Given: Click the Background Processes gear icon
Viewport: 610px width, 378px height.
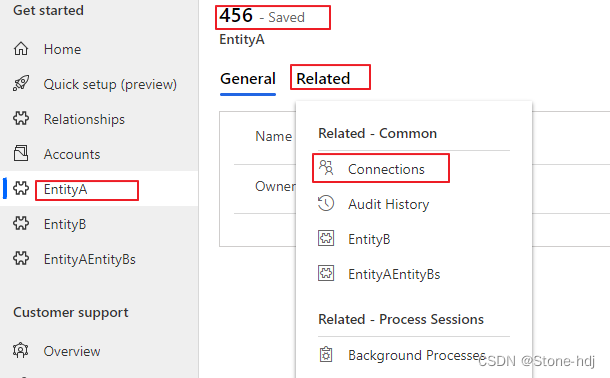Looking at the screenshot, I should [326, 354].
